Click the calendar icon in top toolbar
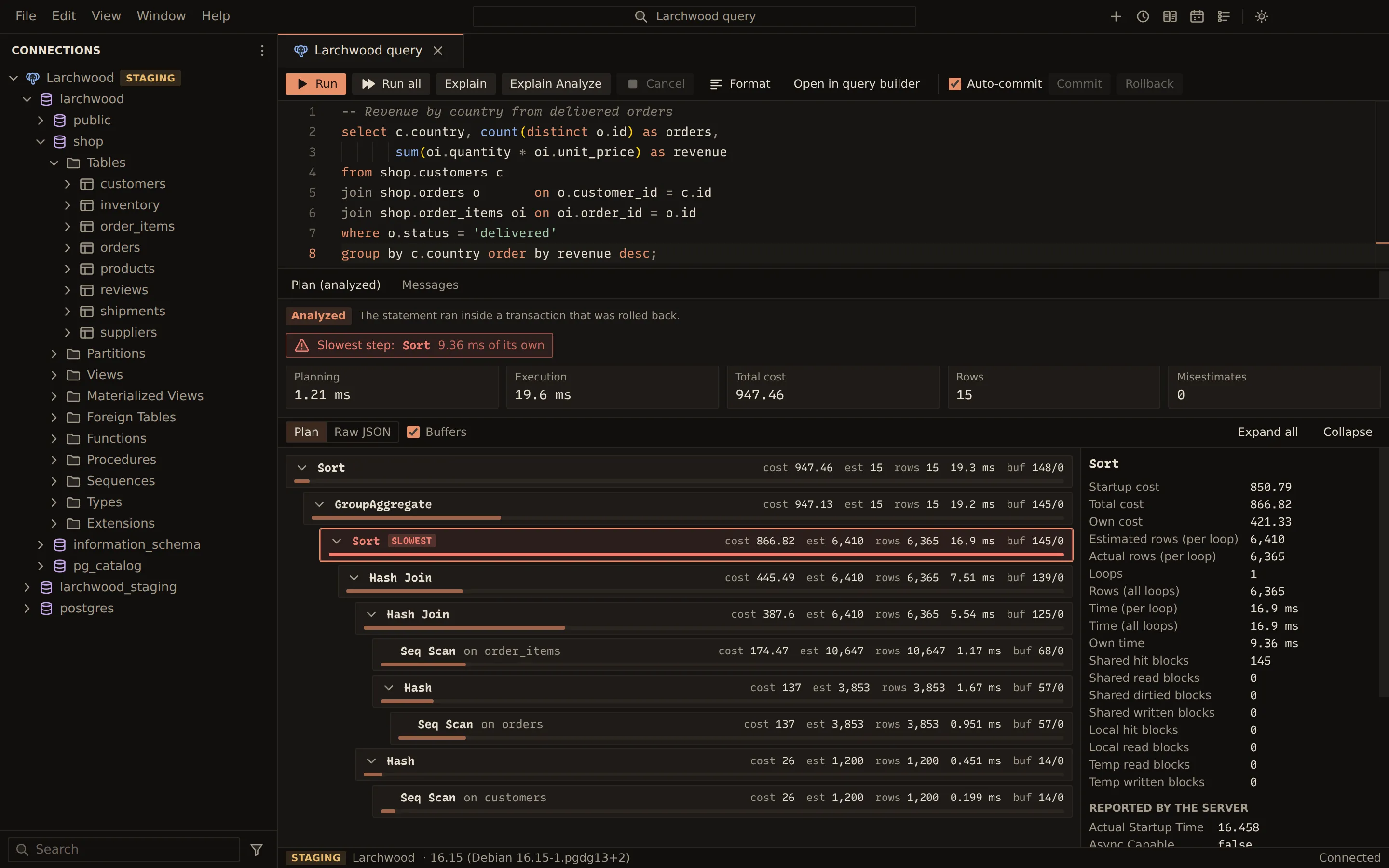Screen dimensions: 1389x868 (1196, 16)
